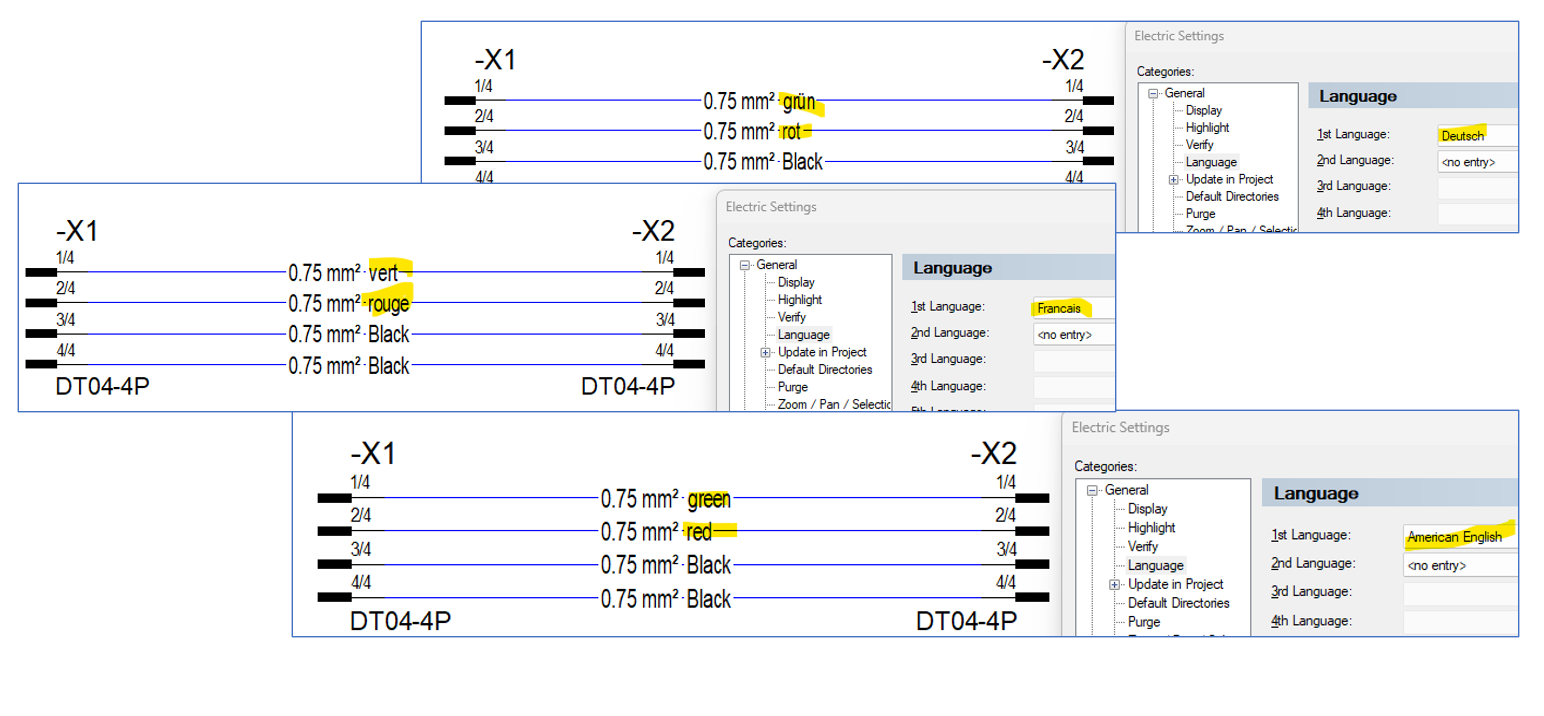This screenshot has height=716, width=1544.
Task: Select Display in the Deutsch dialog tree
Action: point(1203,110)
